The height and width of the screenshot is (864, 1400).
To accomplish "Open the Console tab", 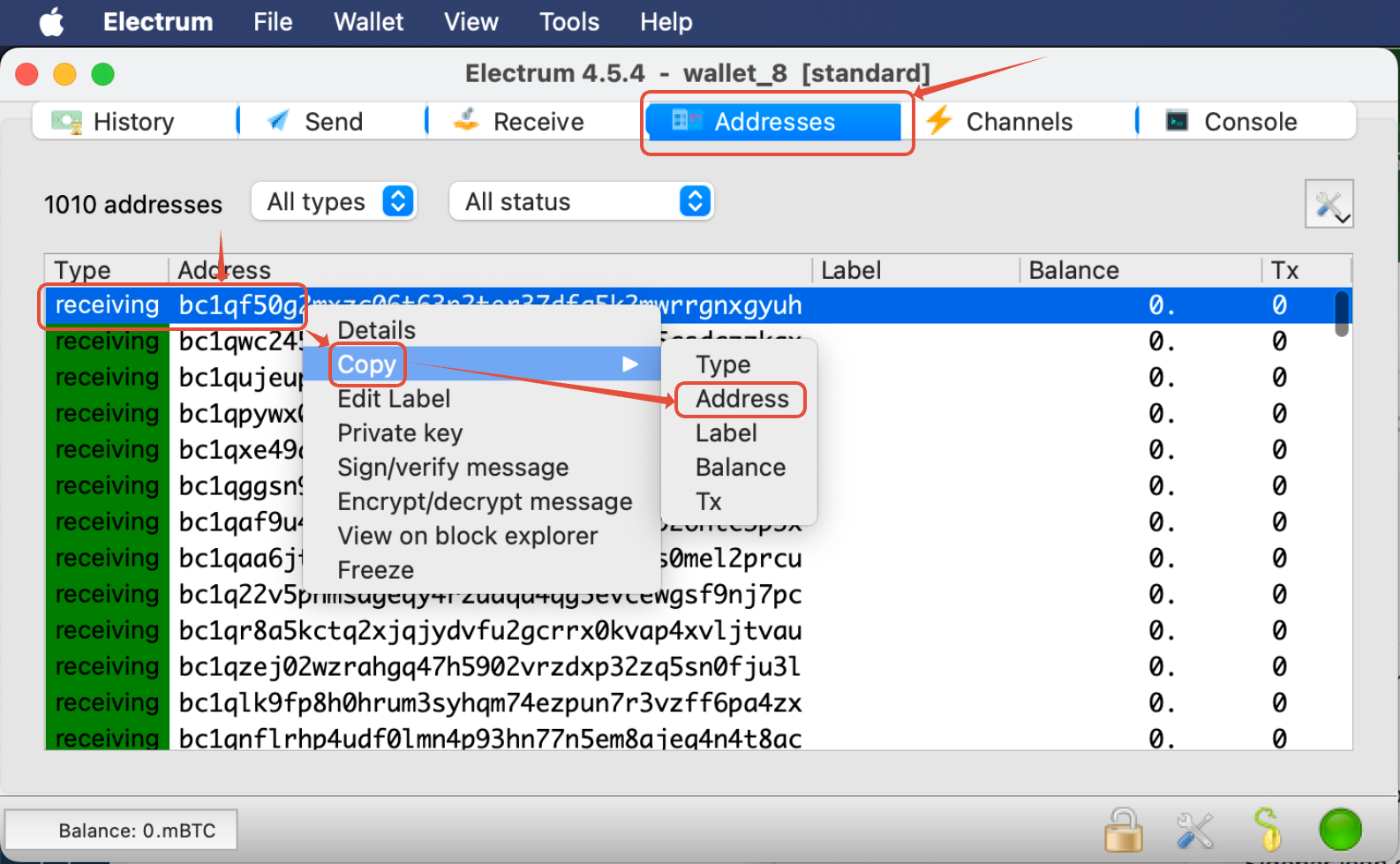I will tap(1249, 121).
